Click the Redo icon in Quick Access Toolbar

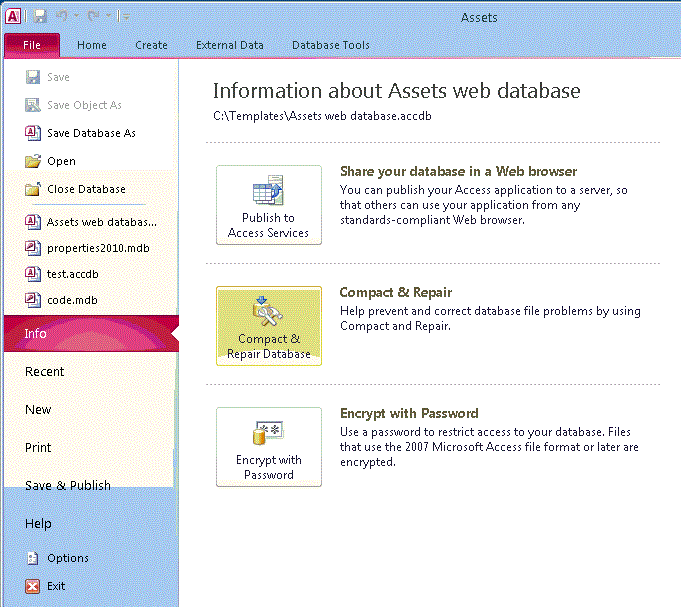click(93, 16)
